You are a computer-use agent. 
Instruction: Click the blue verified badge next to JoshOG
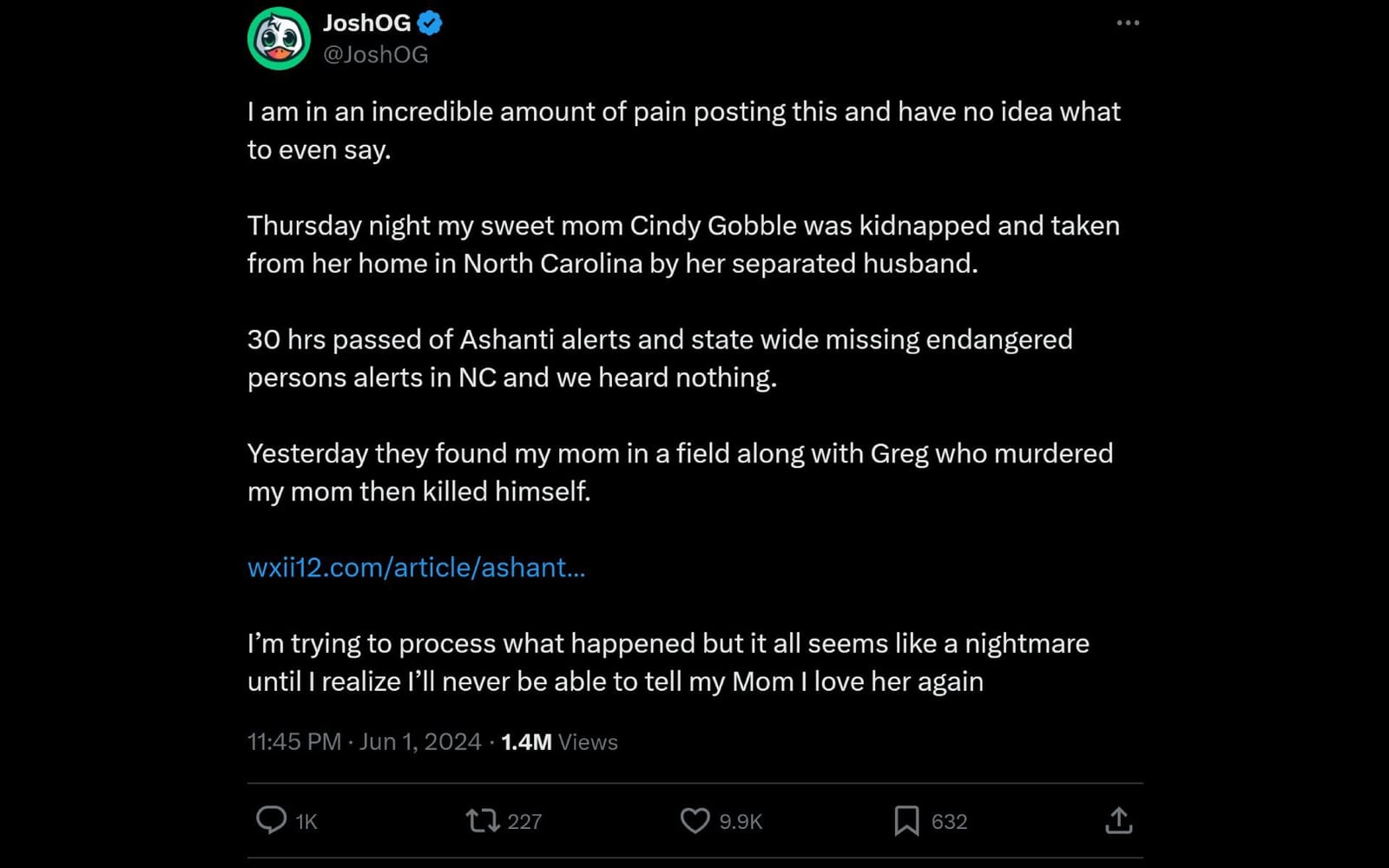click(x=427, y=23)
